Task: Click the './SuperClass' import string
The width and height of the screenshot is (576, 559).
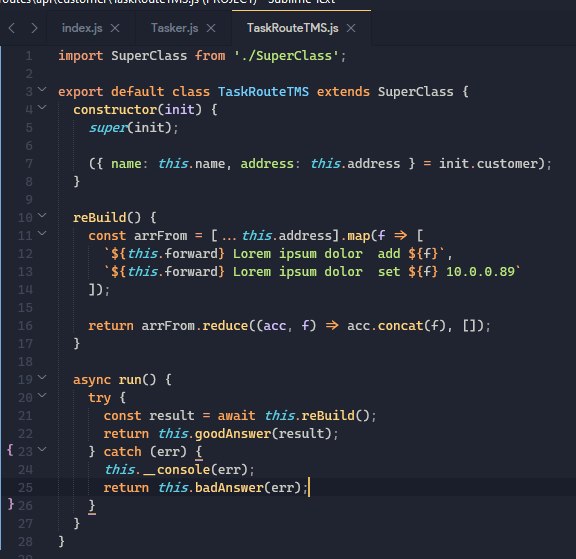Action: (286, 56)
